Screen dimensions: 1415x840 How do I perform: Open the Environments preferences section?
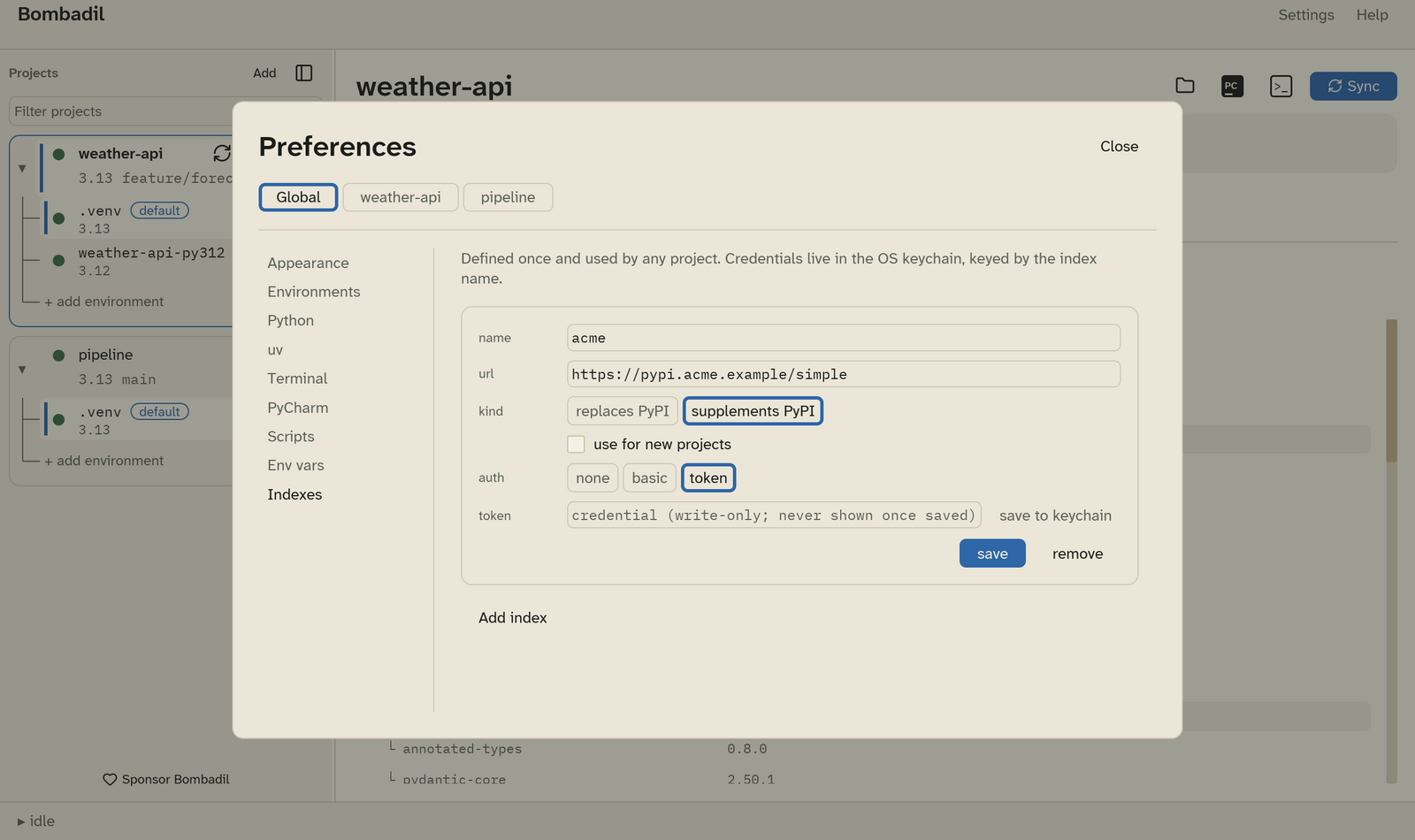314,292
